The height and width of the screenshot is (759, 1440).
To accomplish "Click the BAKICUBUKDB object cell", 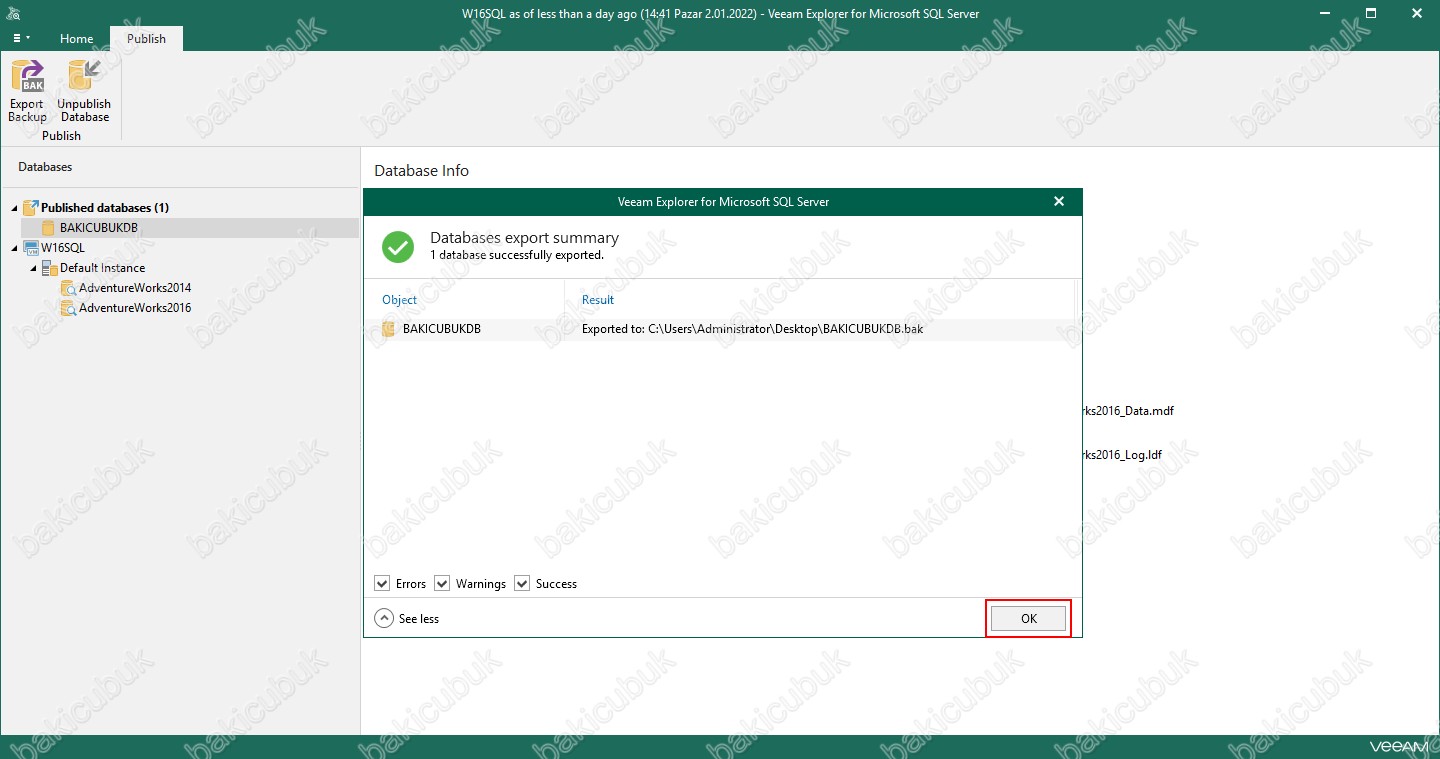I will tap(441, 329).
